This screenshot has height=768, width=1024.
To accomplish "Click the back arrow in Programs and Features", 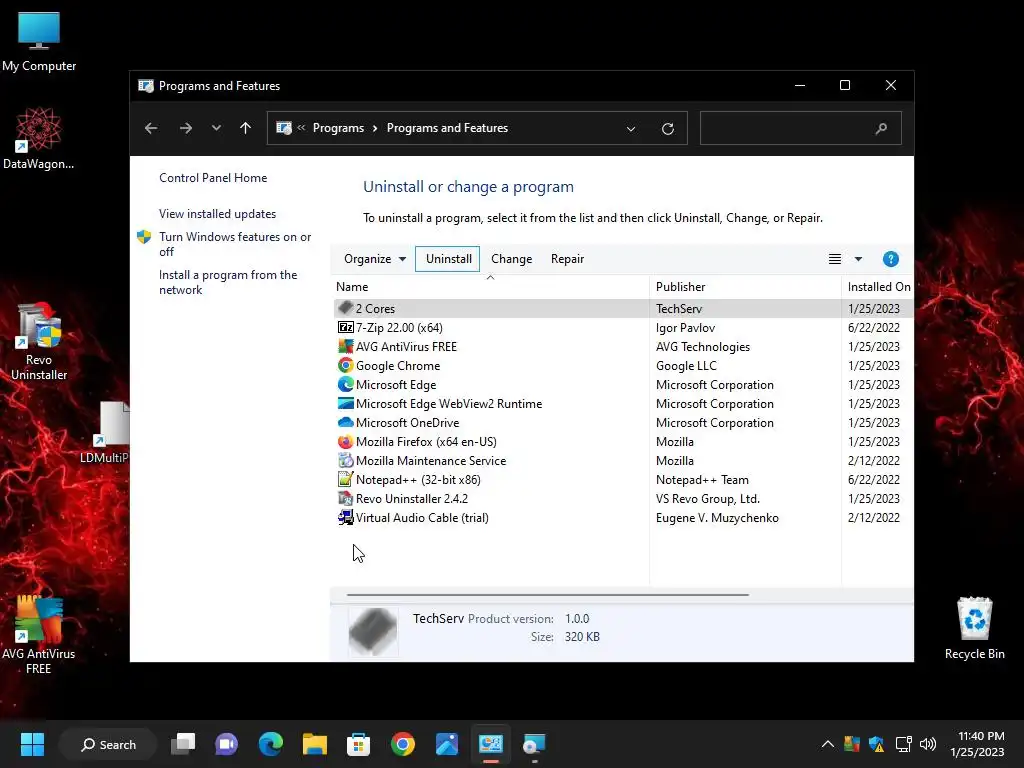I will pos(151,128).
